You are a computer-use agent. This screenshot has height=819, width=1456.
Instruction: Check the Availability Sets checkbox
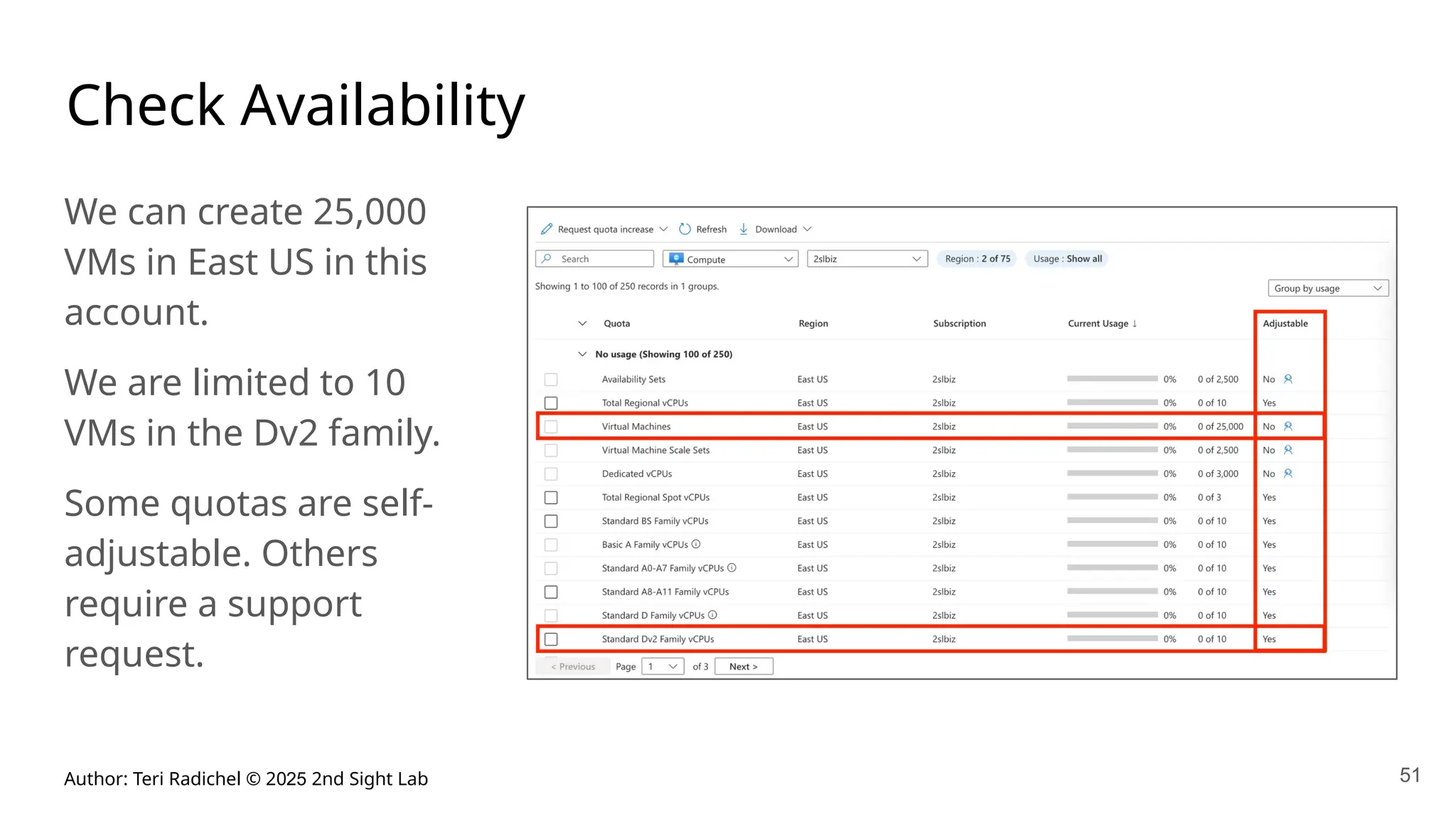click(551, 380)
